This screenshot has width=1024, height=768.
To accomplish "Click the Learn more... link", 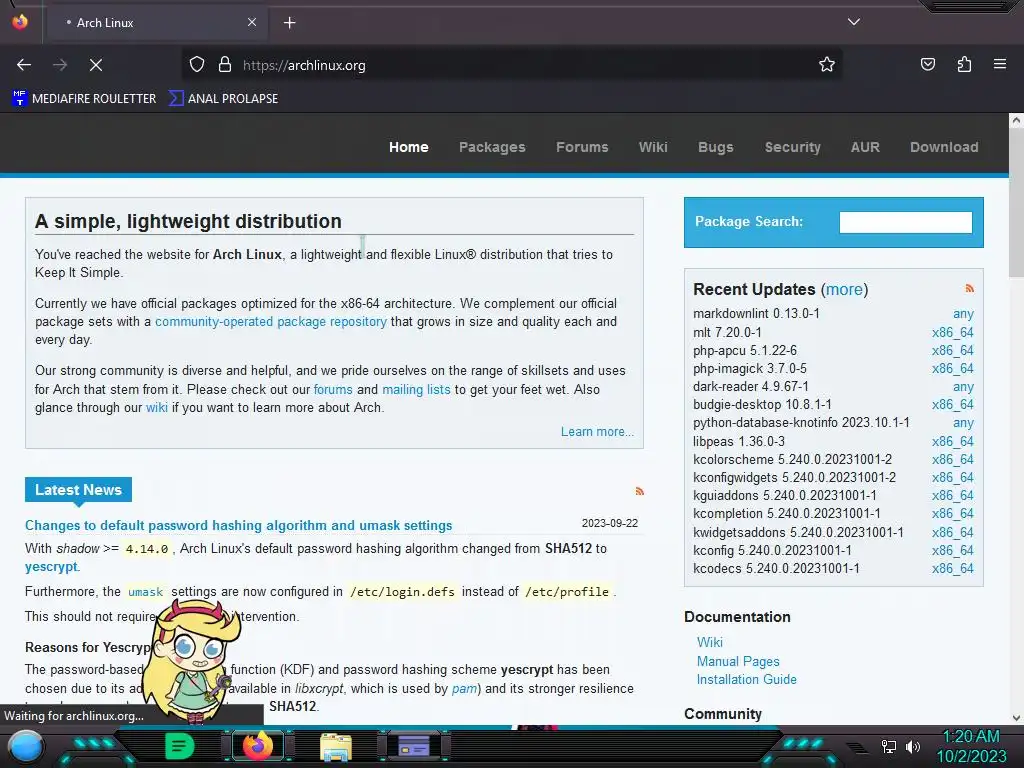I will point(597,432).
